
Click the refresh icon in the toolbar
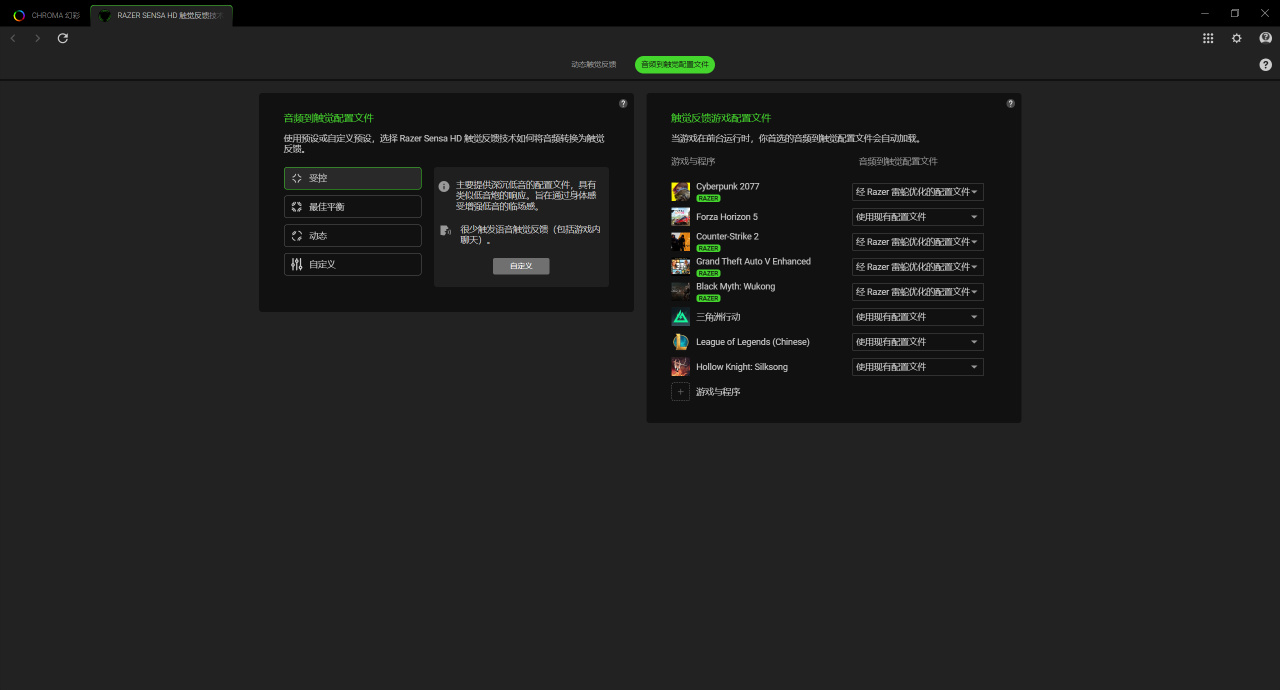(x=63, y=38)
